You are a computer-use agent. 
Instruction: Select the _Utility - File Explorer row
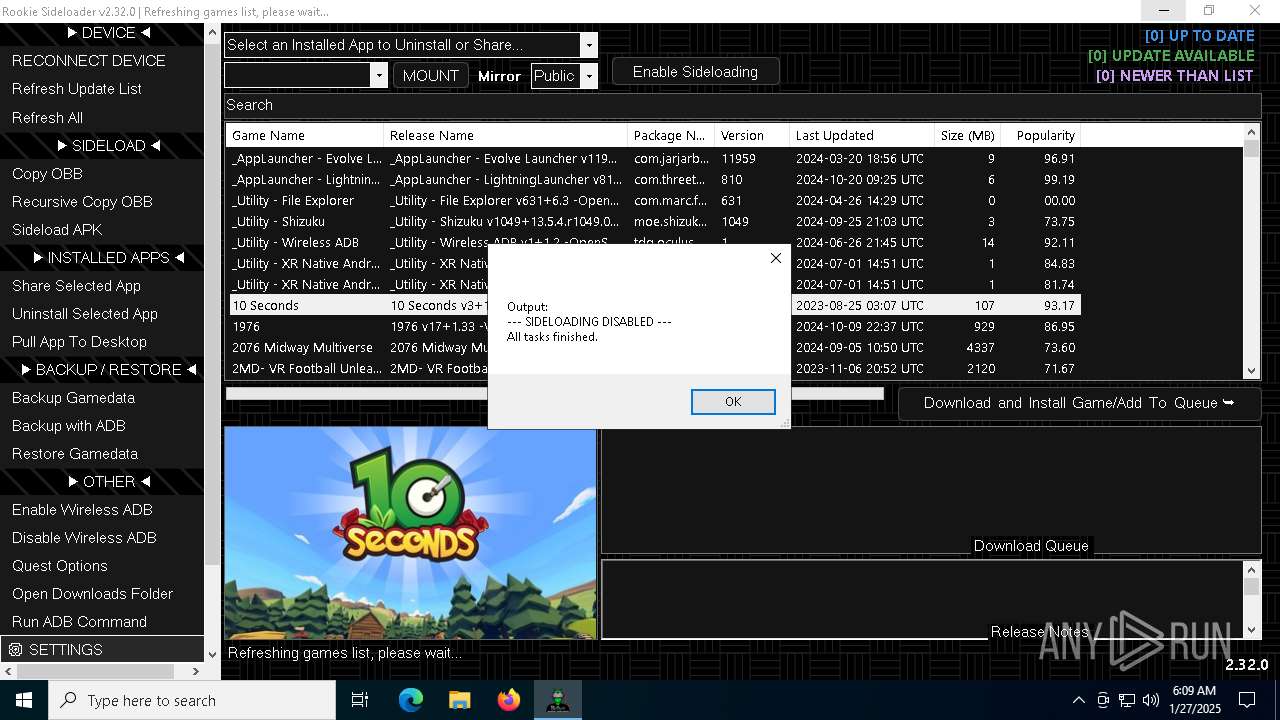coord(654,201)
